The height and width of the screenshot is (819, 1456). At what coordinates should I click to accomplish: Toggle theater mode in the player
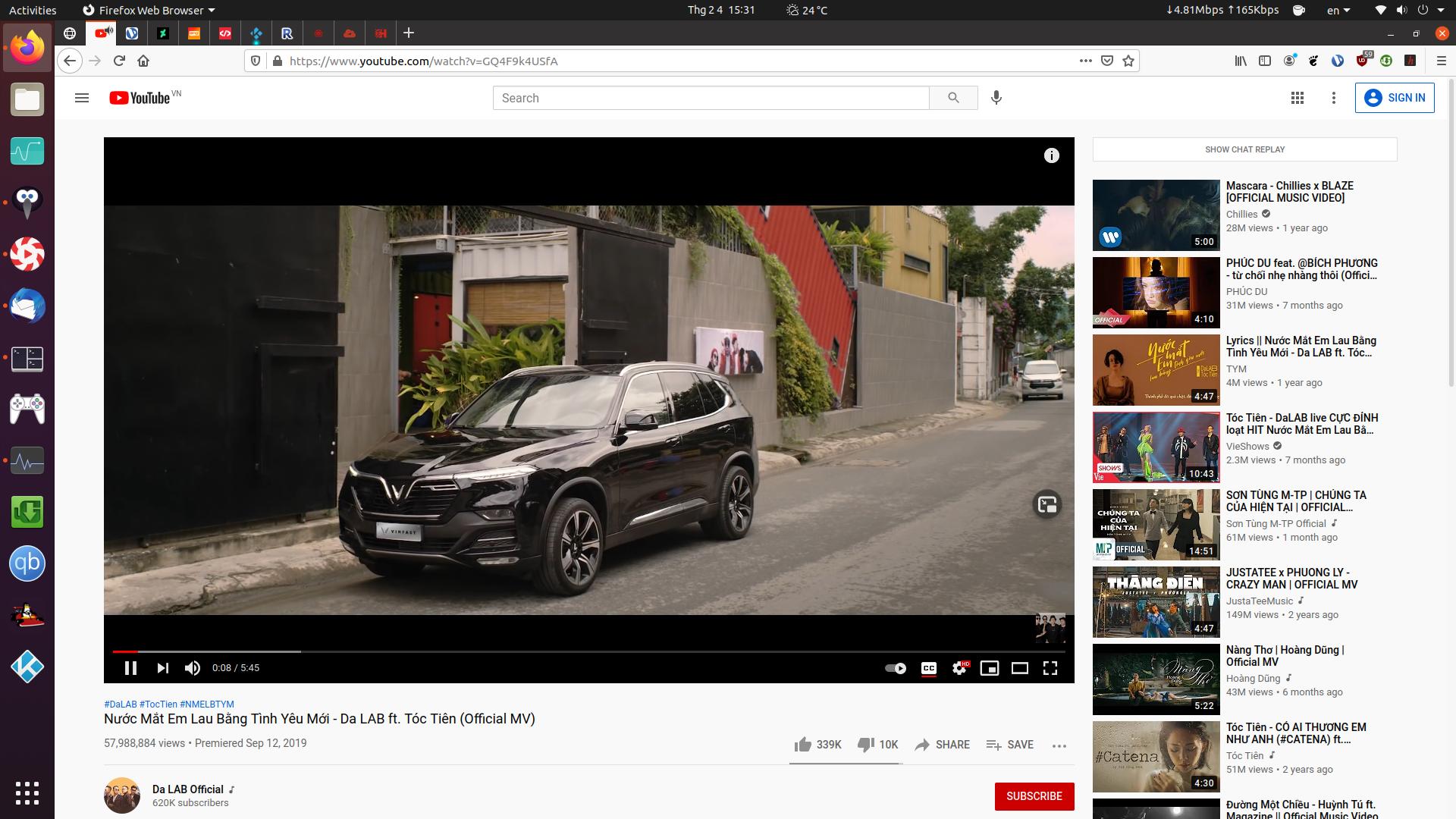click(x=1020, y=668)
